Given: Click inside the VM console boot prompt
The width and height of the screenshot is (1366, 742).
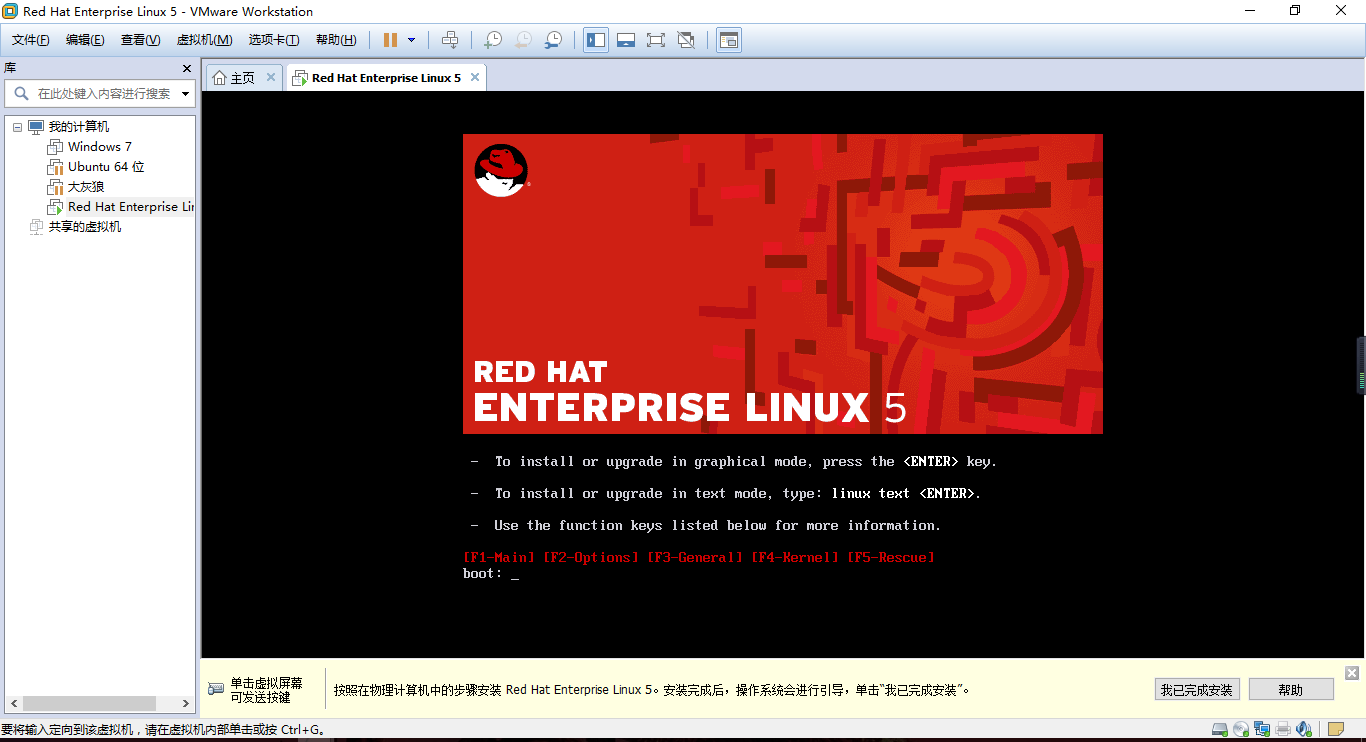Looking at the screenshot, I should (491, 574).
